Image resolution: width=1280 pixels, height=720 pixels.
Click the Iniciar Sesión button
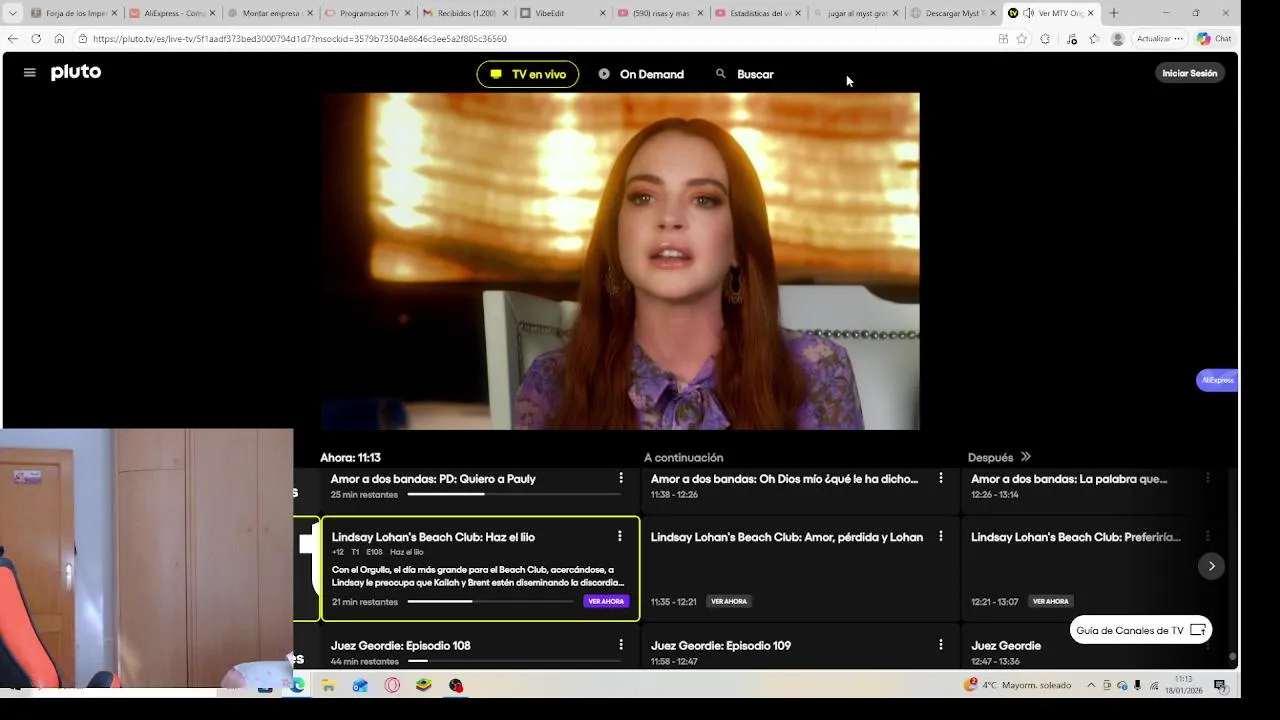pos(1190,73)
